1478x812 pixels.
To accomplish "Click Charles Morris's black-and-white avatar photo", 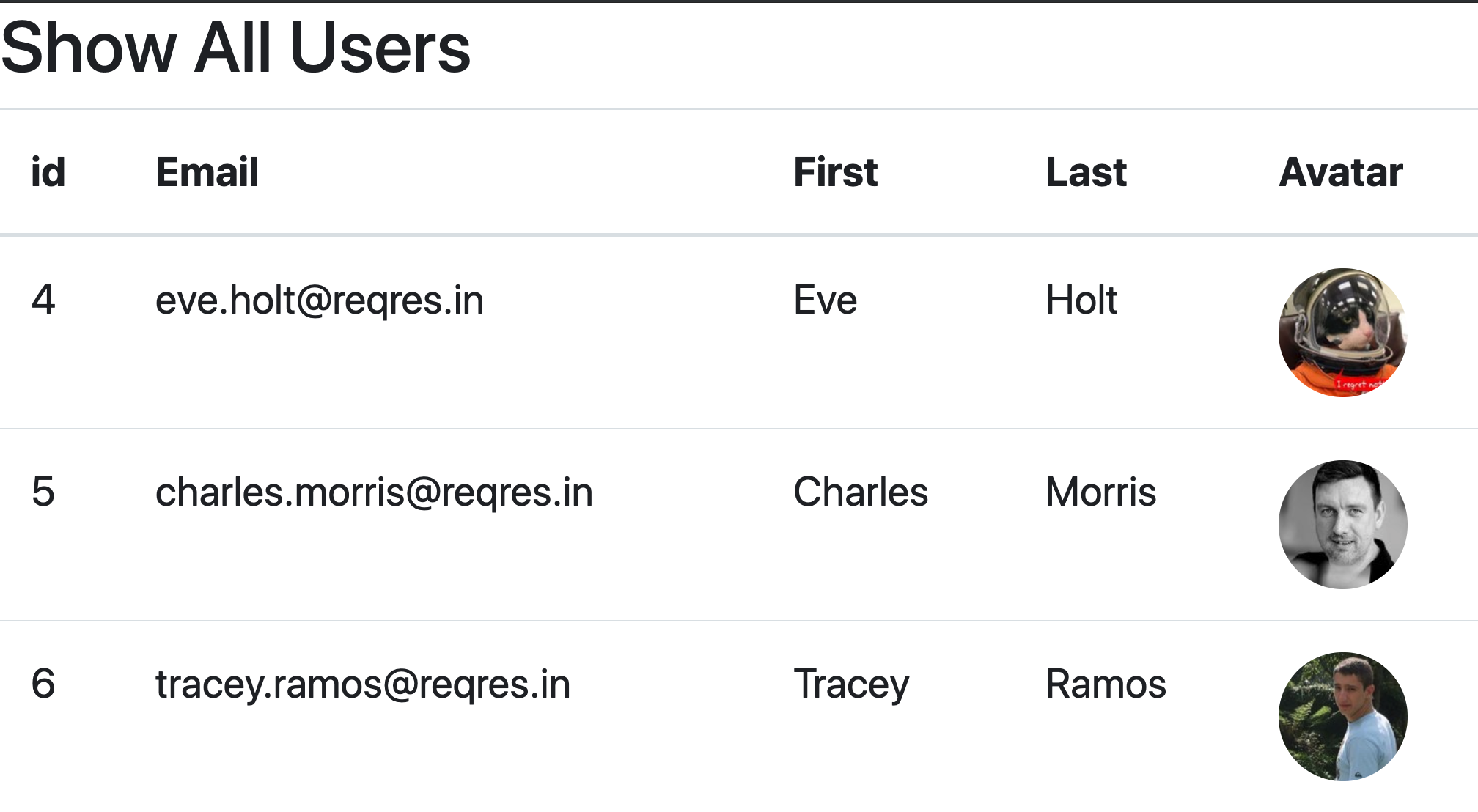I will point(1342,525).
